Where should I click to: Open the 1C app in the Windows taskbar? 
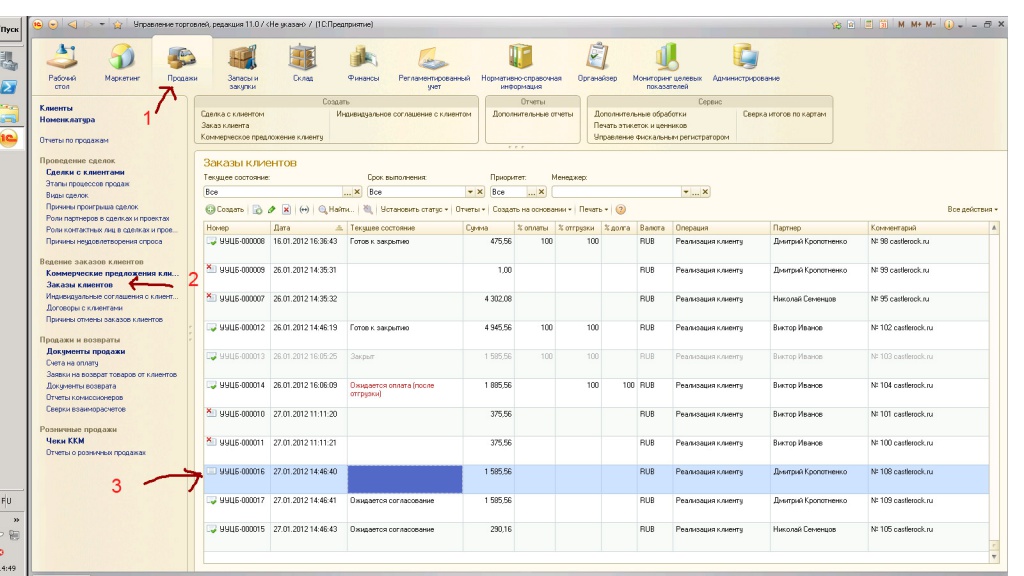point(9,138)
